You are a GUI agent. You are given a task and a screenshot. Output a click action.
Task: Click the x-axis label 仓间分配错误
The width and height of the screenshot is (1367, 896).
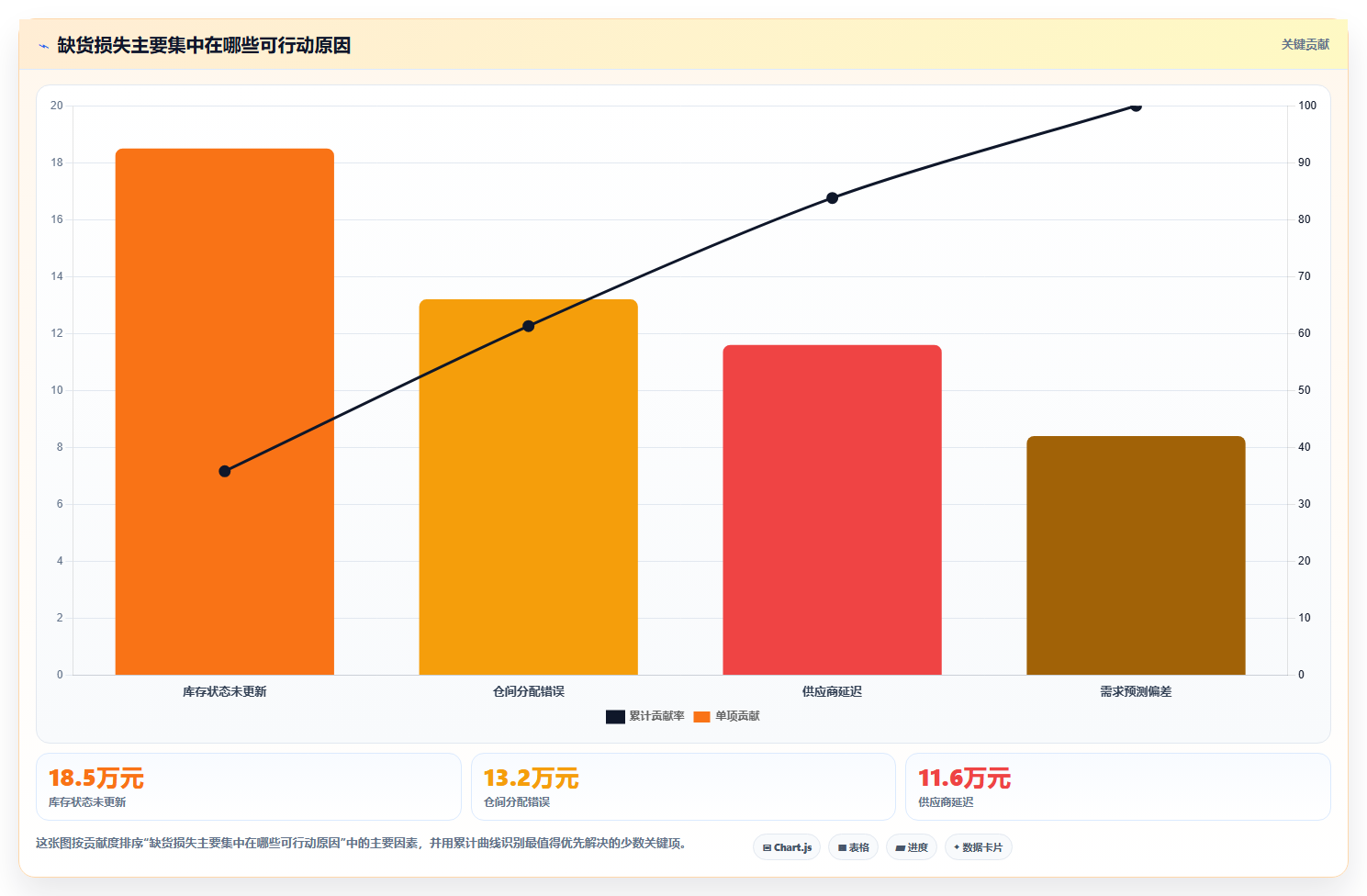point(529,691)
